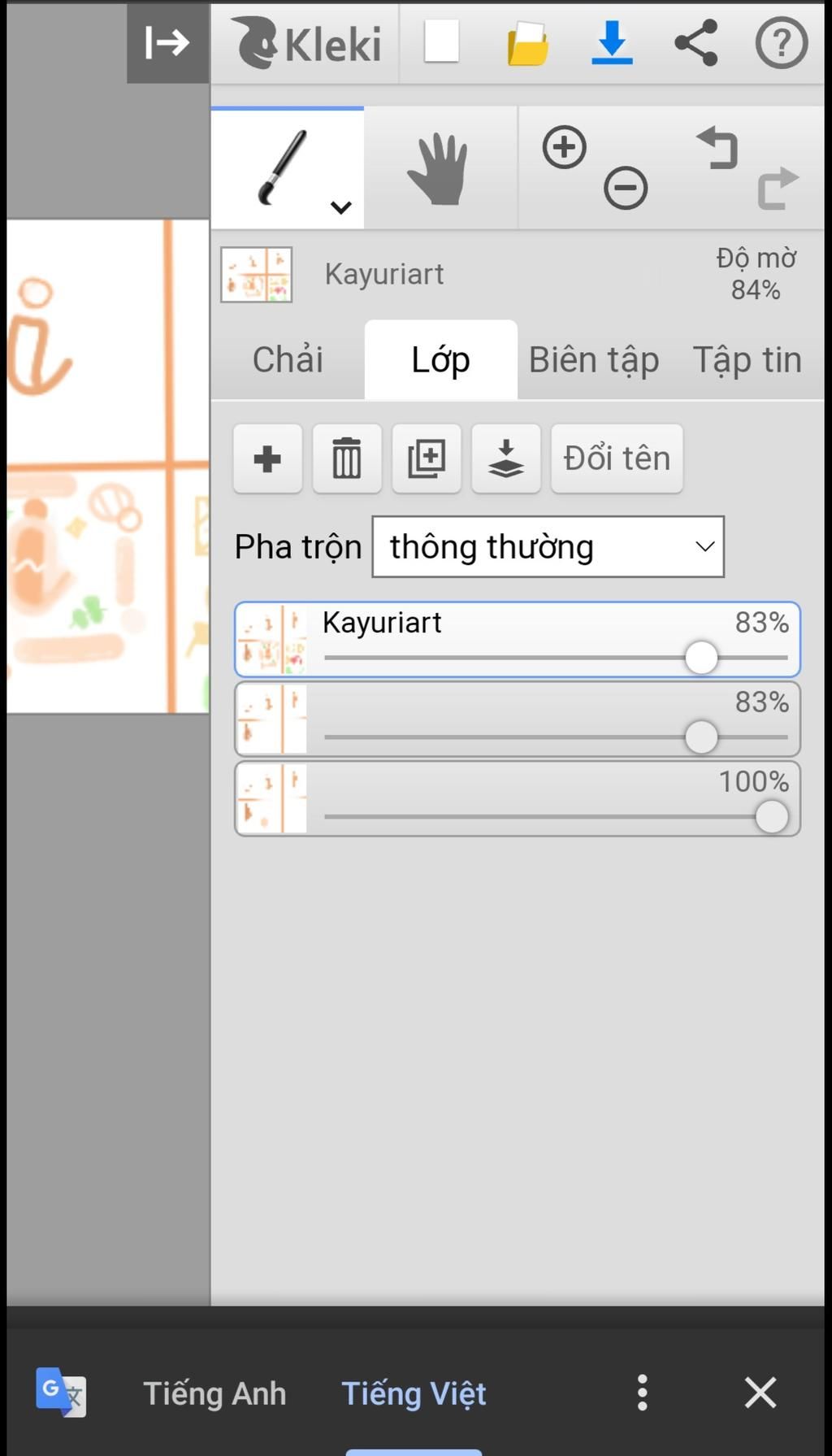832x1456 pixels.
Task: Create new blank image icon
Action: (x=441, y=41)
